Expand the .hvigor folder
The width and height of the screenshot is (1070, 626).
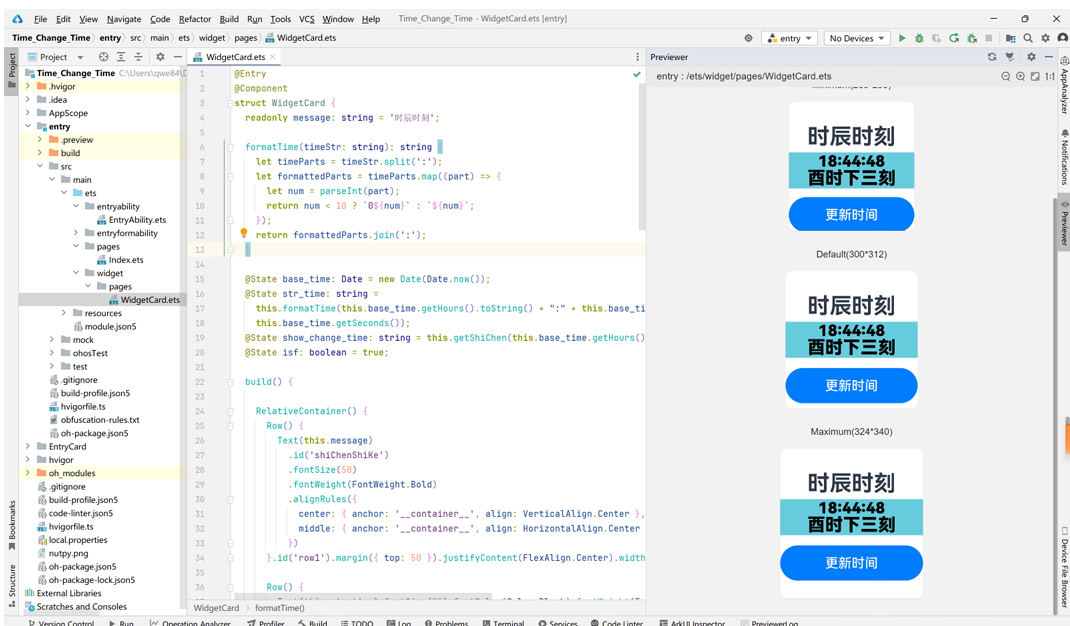point(27,86)
